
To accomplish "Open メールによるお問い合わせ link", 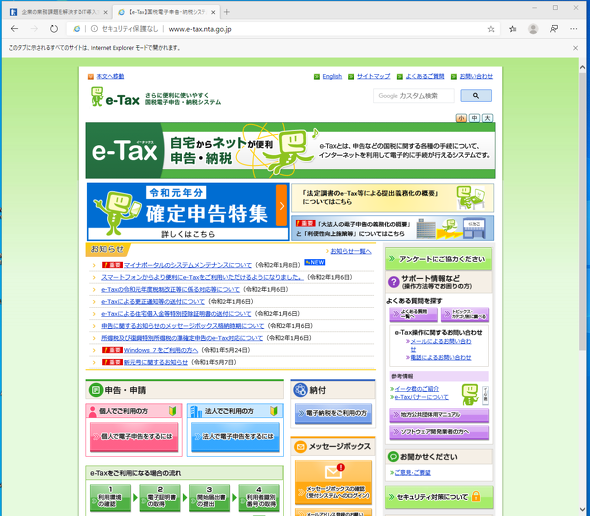I will pyautogui.click(x=440, y=345).
